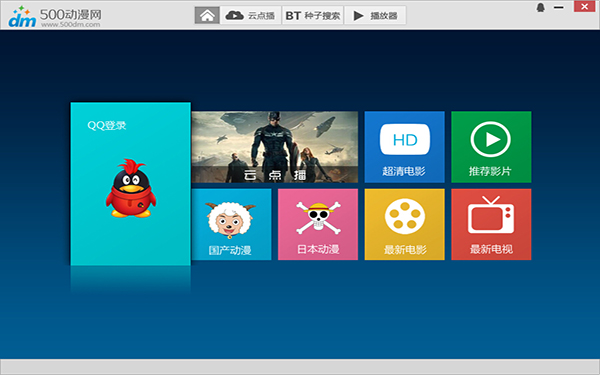Viewport: 600px width, 375px height.
Task: Click the 500动漫网 logo
Action: [x=55, y=17]
